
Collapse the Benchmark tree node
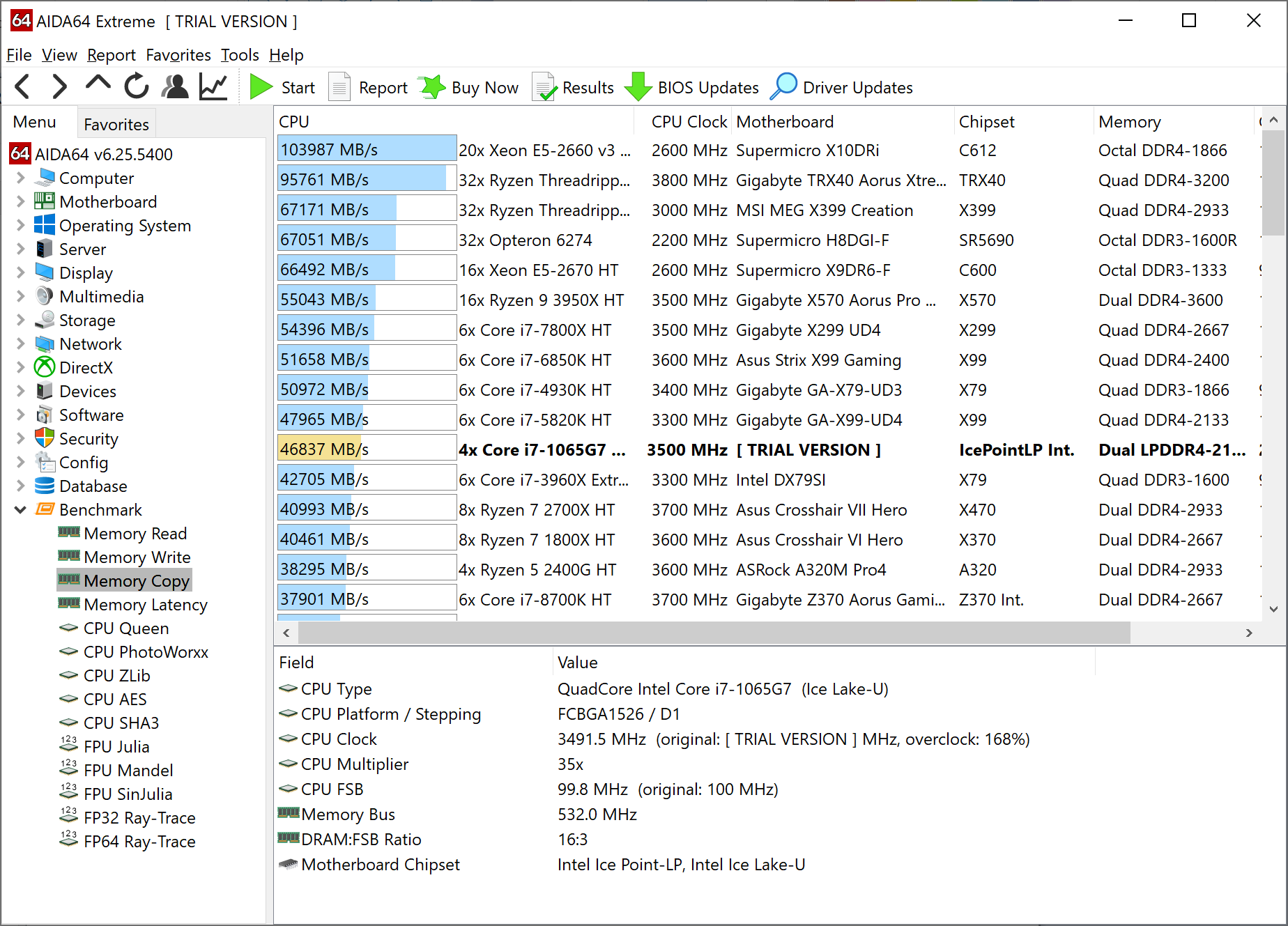click(20, 510)
